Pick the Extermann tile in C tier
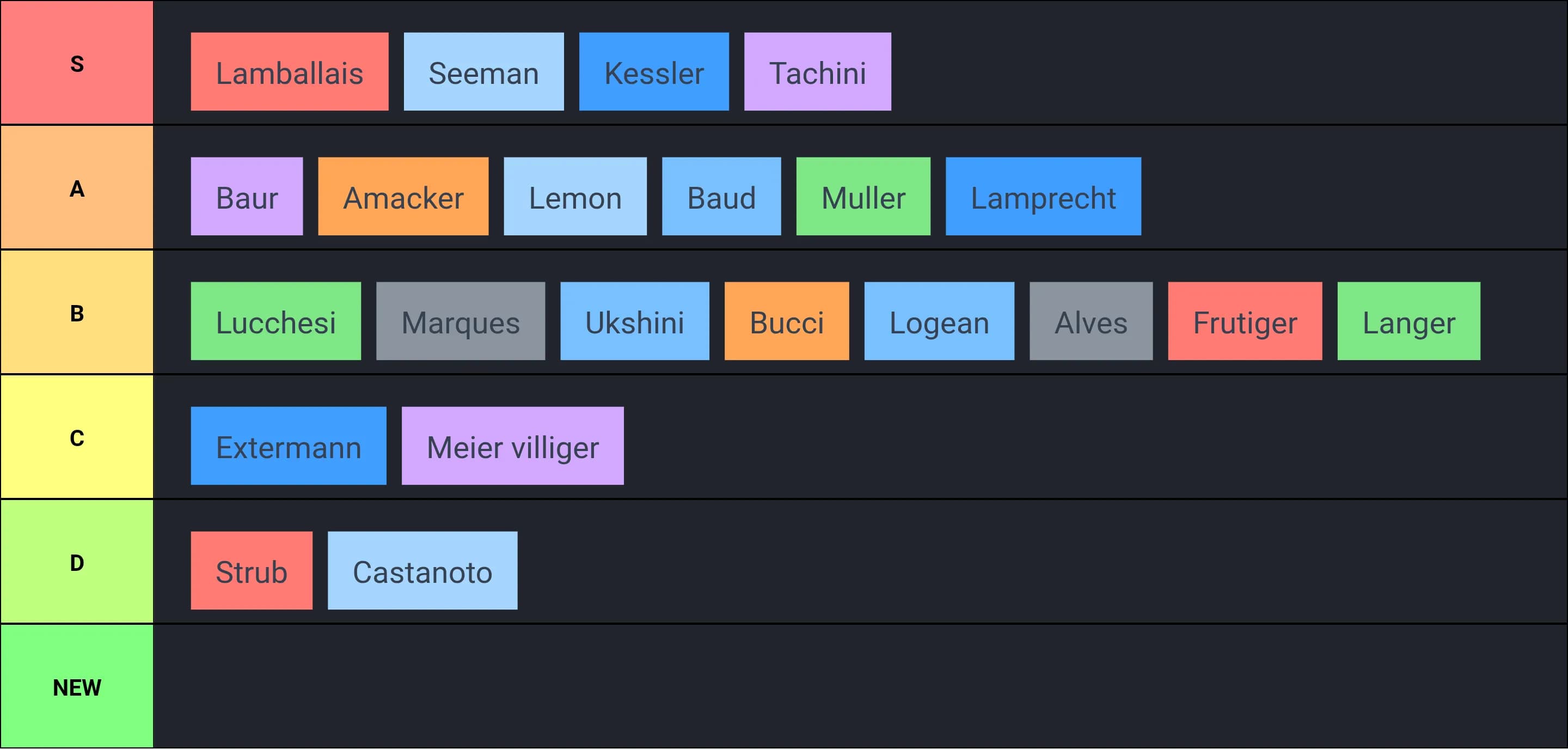1568x749 pixels. [288, 446]
